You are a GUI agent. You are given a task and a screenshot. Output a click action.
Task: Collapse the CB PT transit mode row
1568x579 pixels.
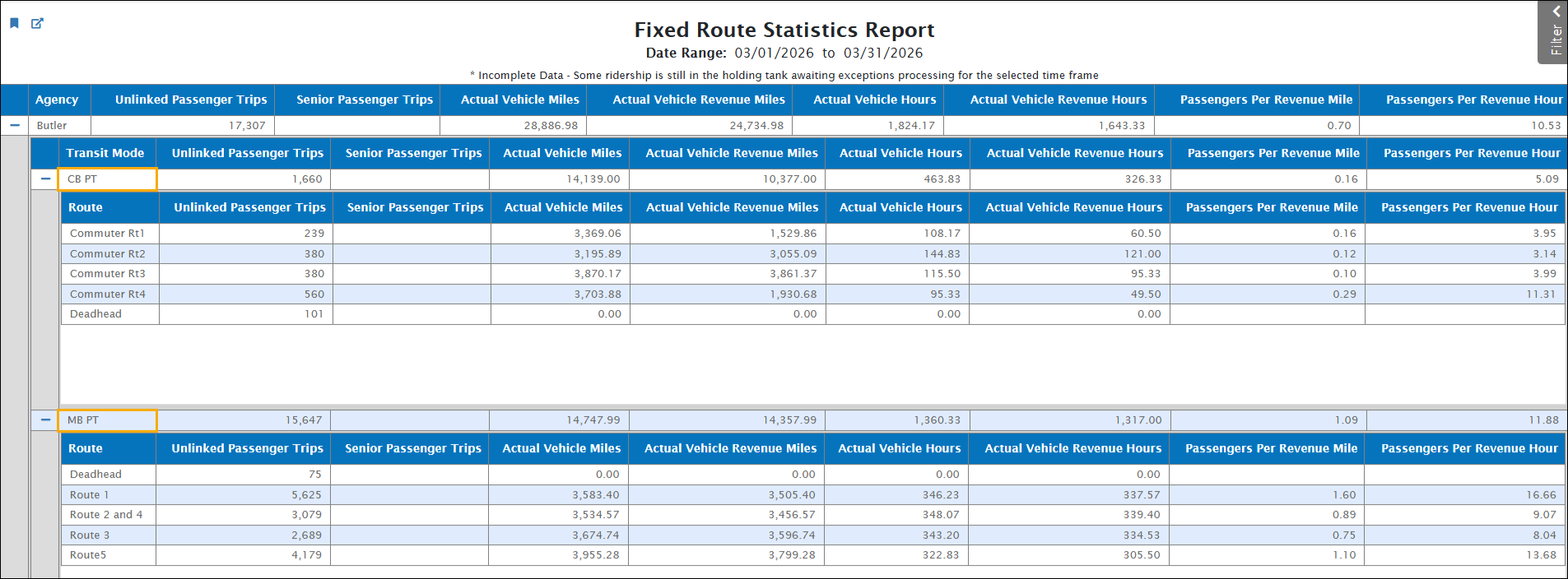pyautogui.click(x=45, y=179)
